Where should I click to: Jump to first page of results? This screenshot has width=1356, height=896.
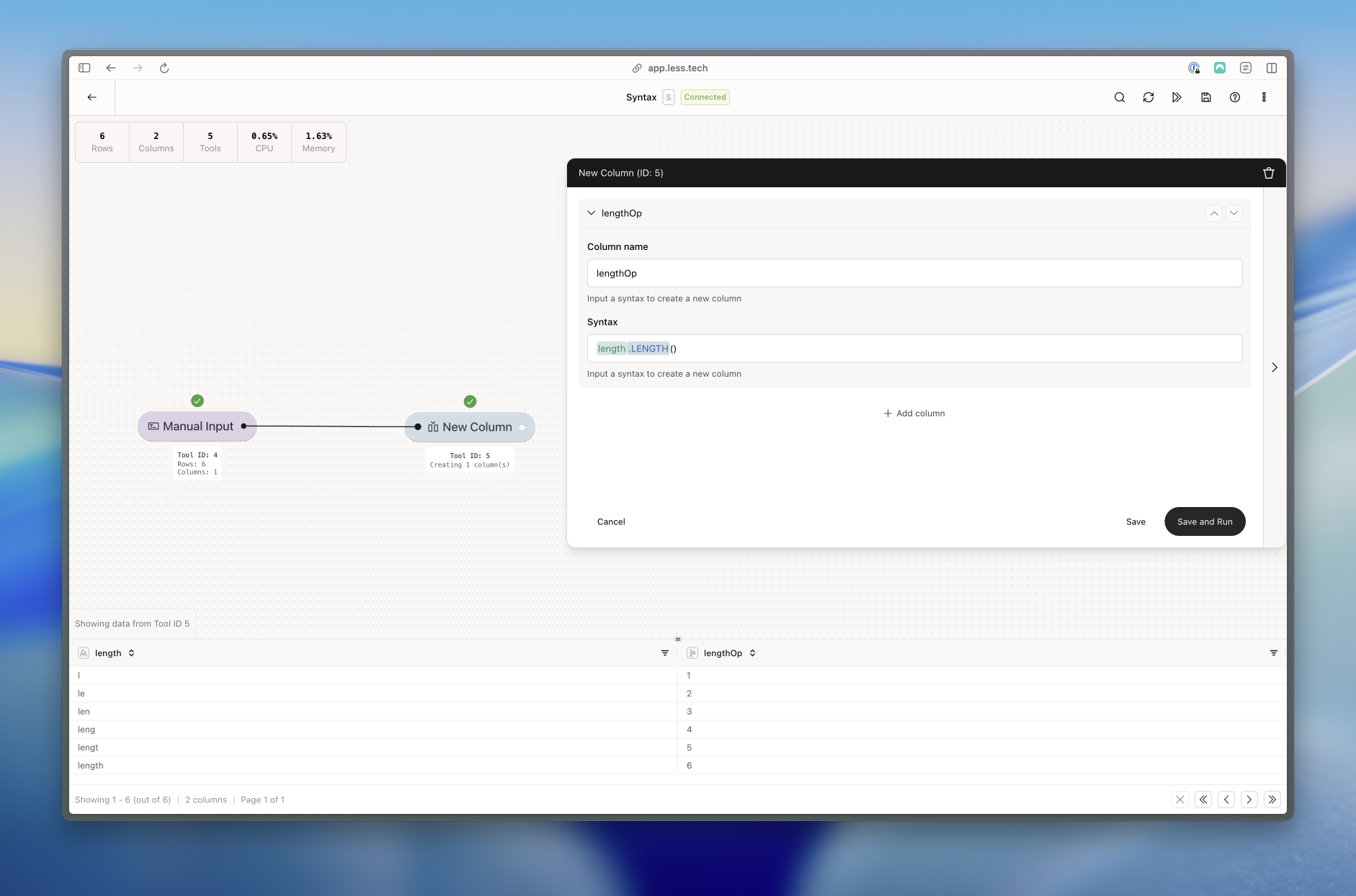pos(1203,799)
